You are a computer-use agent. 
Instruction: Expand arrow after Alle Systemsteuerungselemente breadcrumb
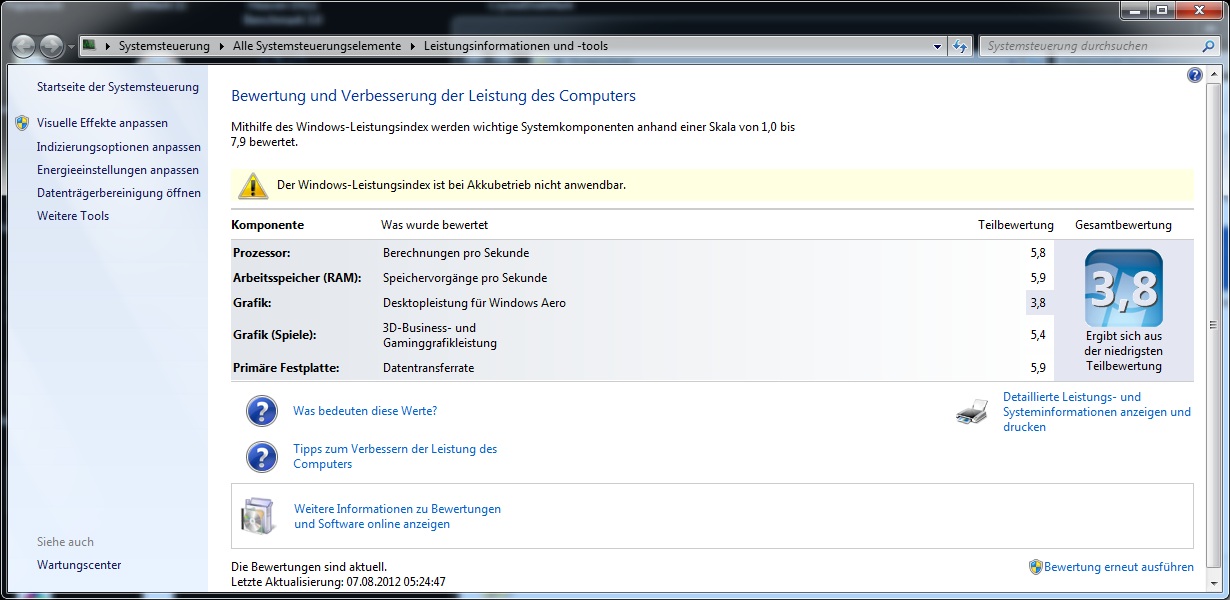413,46
